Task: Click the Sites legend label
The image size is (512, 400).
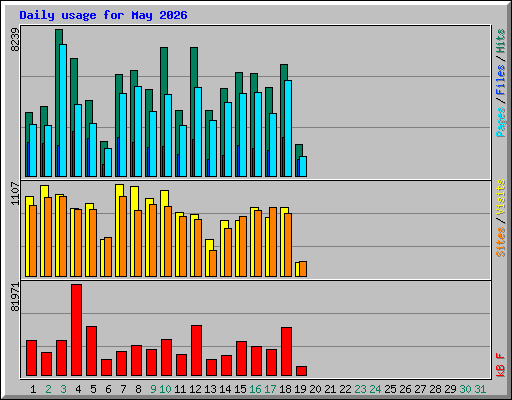Action: pyautogui.click(x=500, y=242)
